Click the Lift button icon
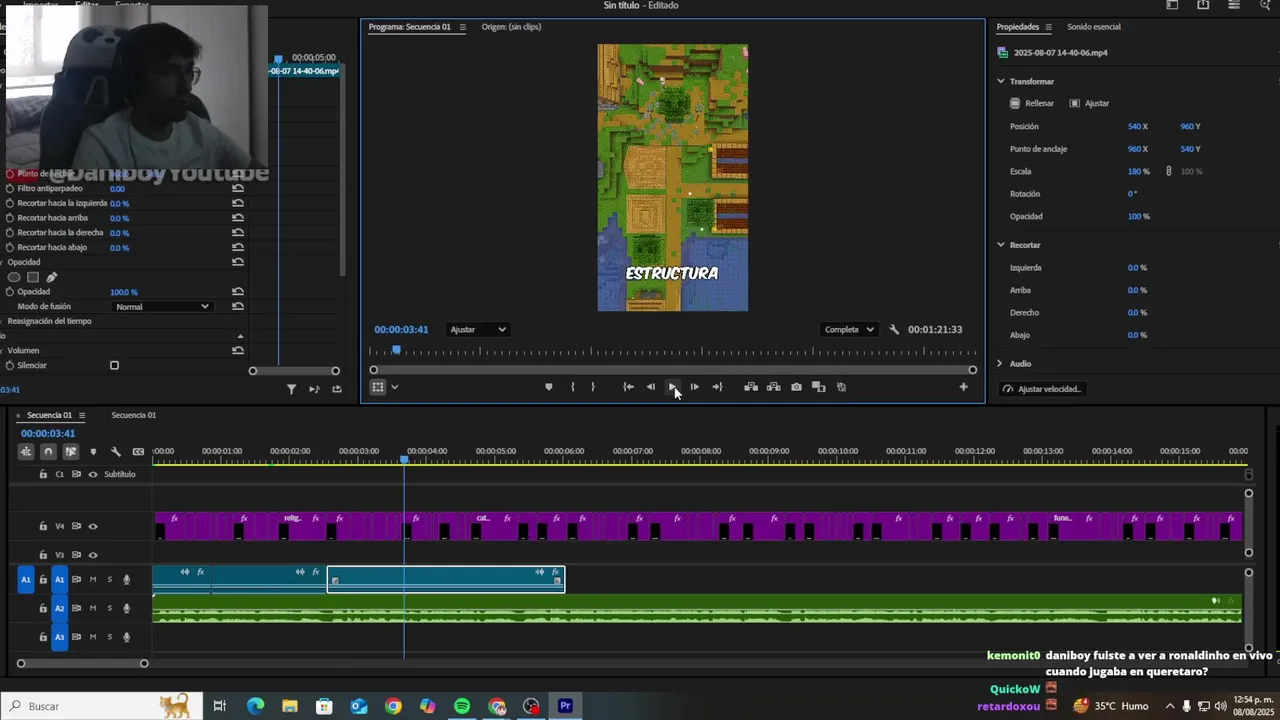Image resolution: width=1280 pixels, height=720 pixels. tap(751, 387)
